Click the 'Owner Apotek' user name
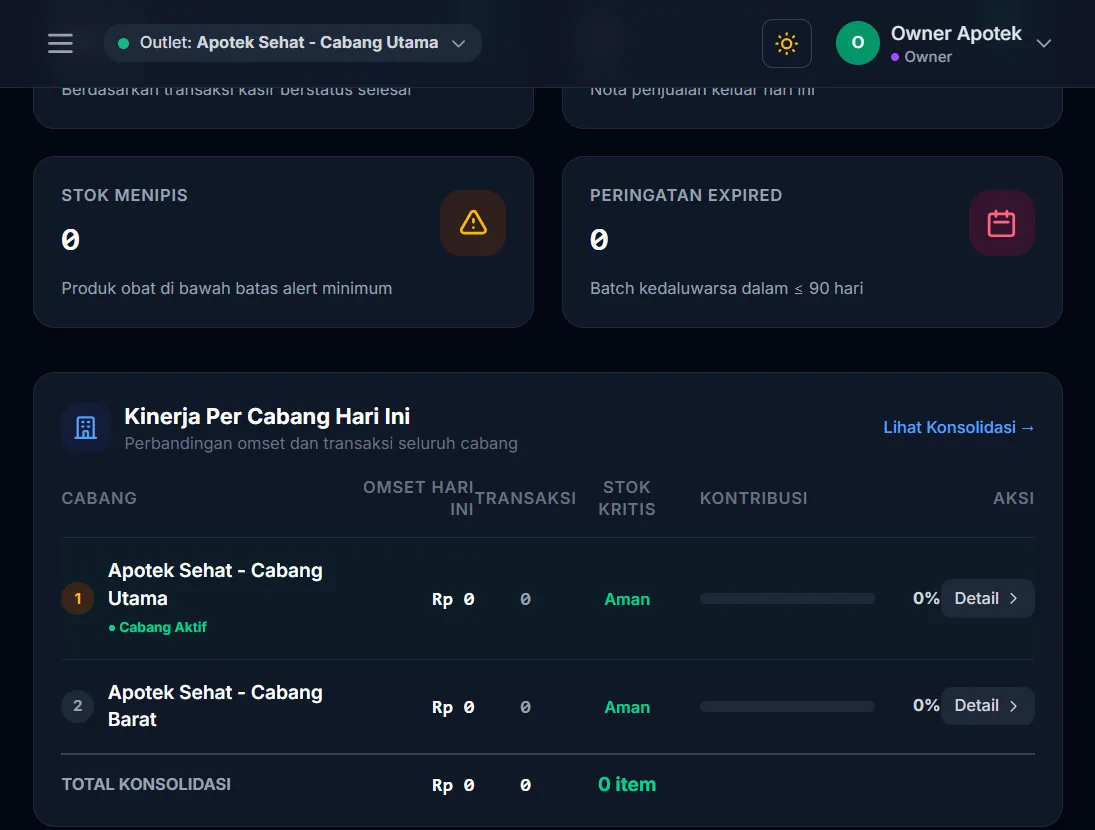 (x=956, y=33)
